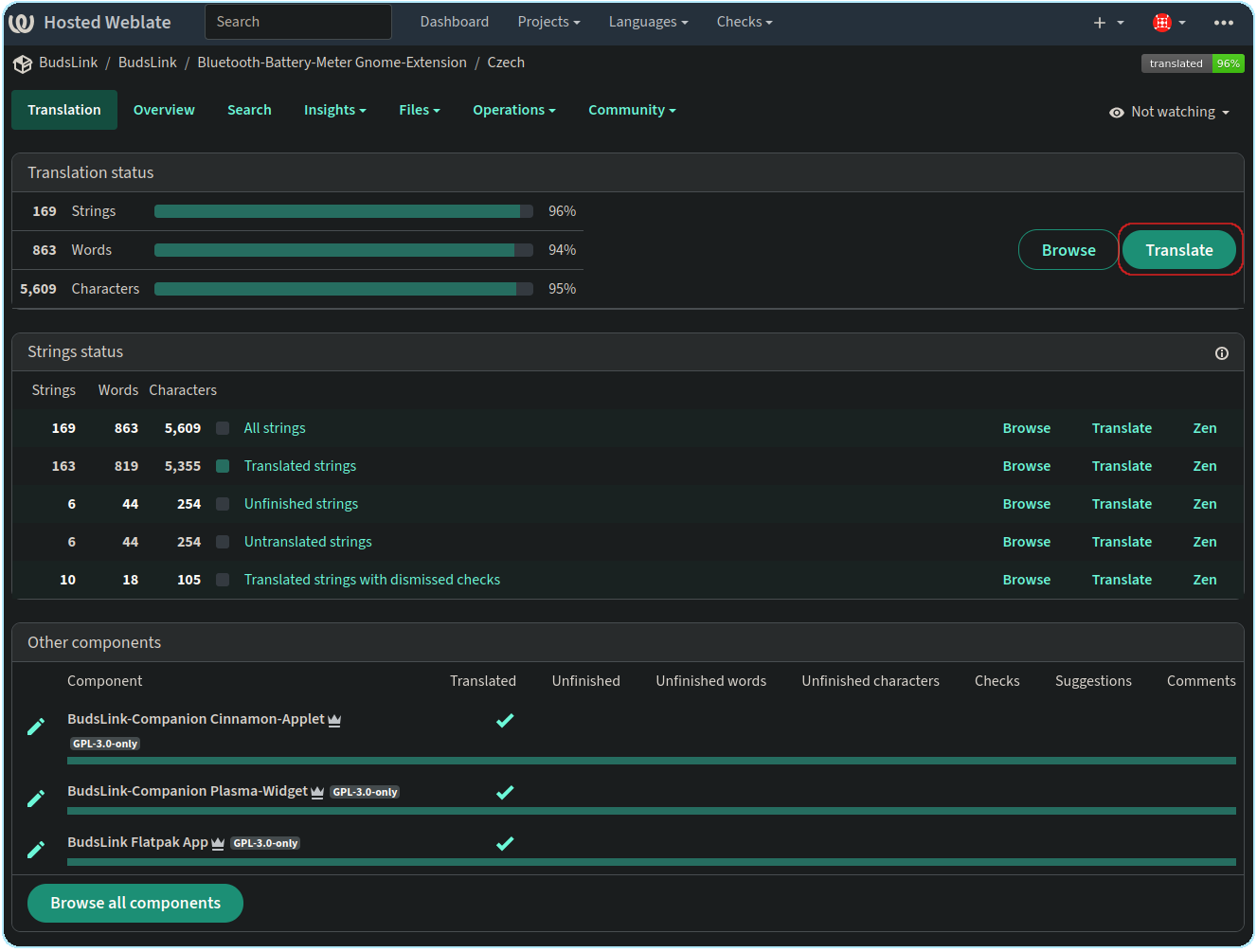Click the translated check mark for Flatpak App
Image resolution: width=1257 pixels, height=952 pixels.
[505, 843]
